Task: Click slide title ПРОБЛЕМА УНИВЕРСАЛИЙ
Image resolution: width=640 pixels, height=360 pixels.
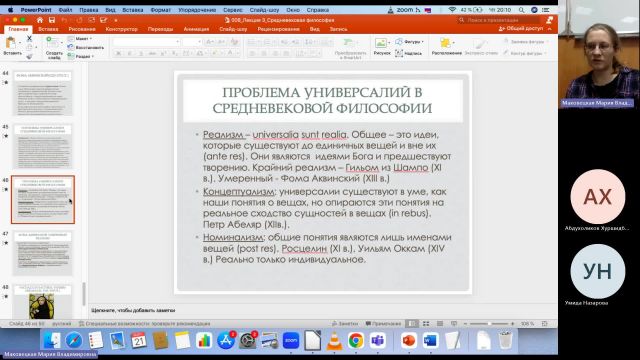Action: [322, 100]
